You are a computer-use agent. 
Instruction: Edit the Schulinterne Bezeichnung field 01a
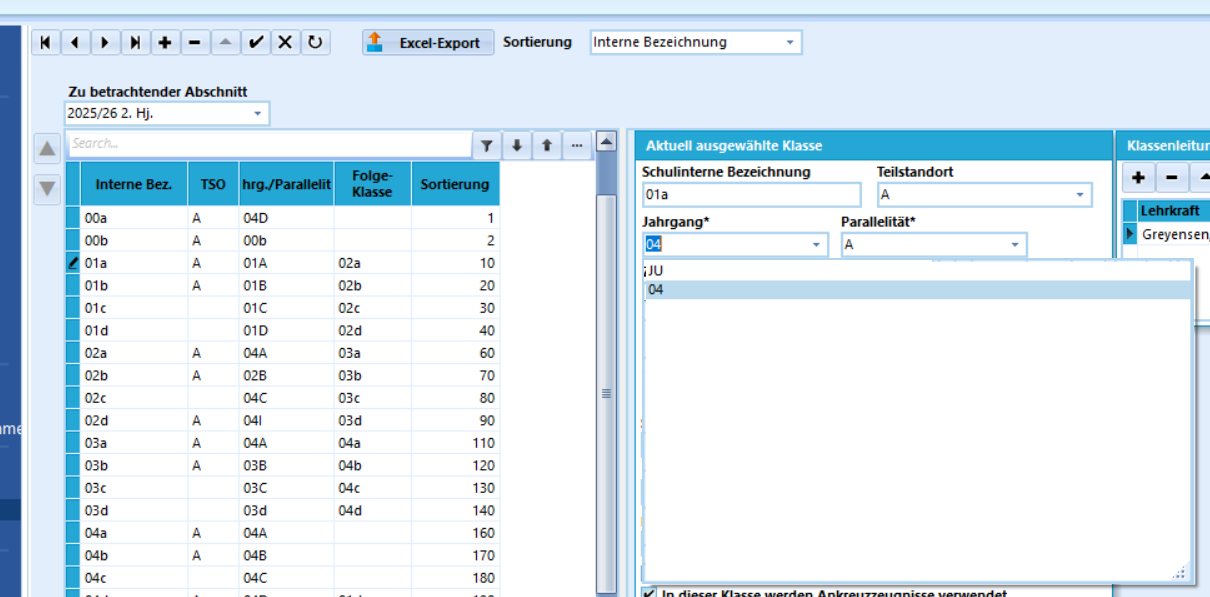click(751, 194)
